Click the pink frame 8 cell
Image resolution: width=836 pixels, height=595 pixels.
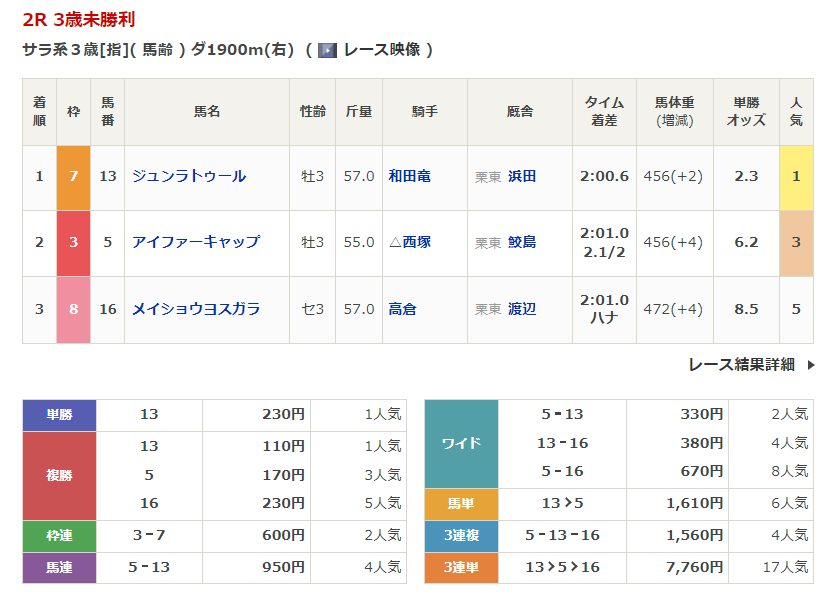(x=73, y=309)
